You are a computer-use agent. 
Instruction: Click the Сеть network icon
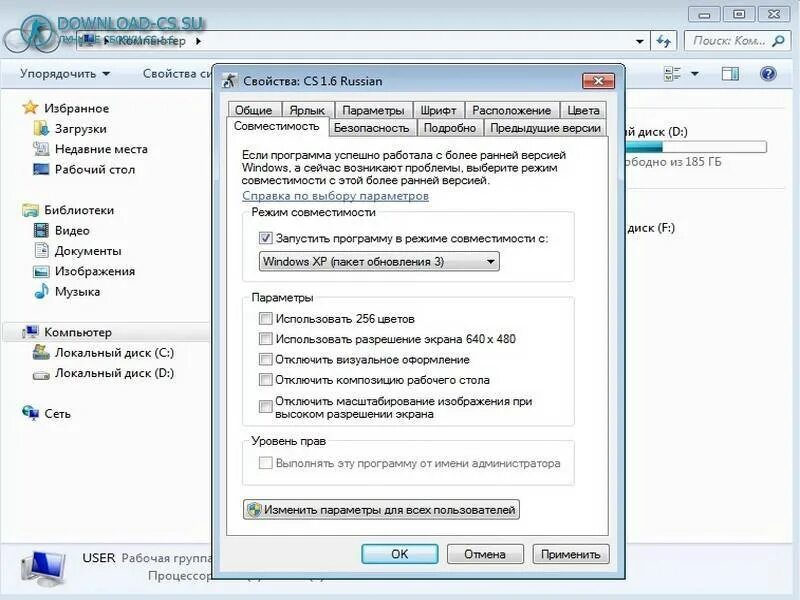click(x=30, y=413)
